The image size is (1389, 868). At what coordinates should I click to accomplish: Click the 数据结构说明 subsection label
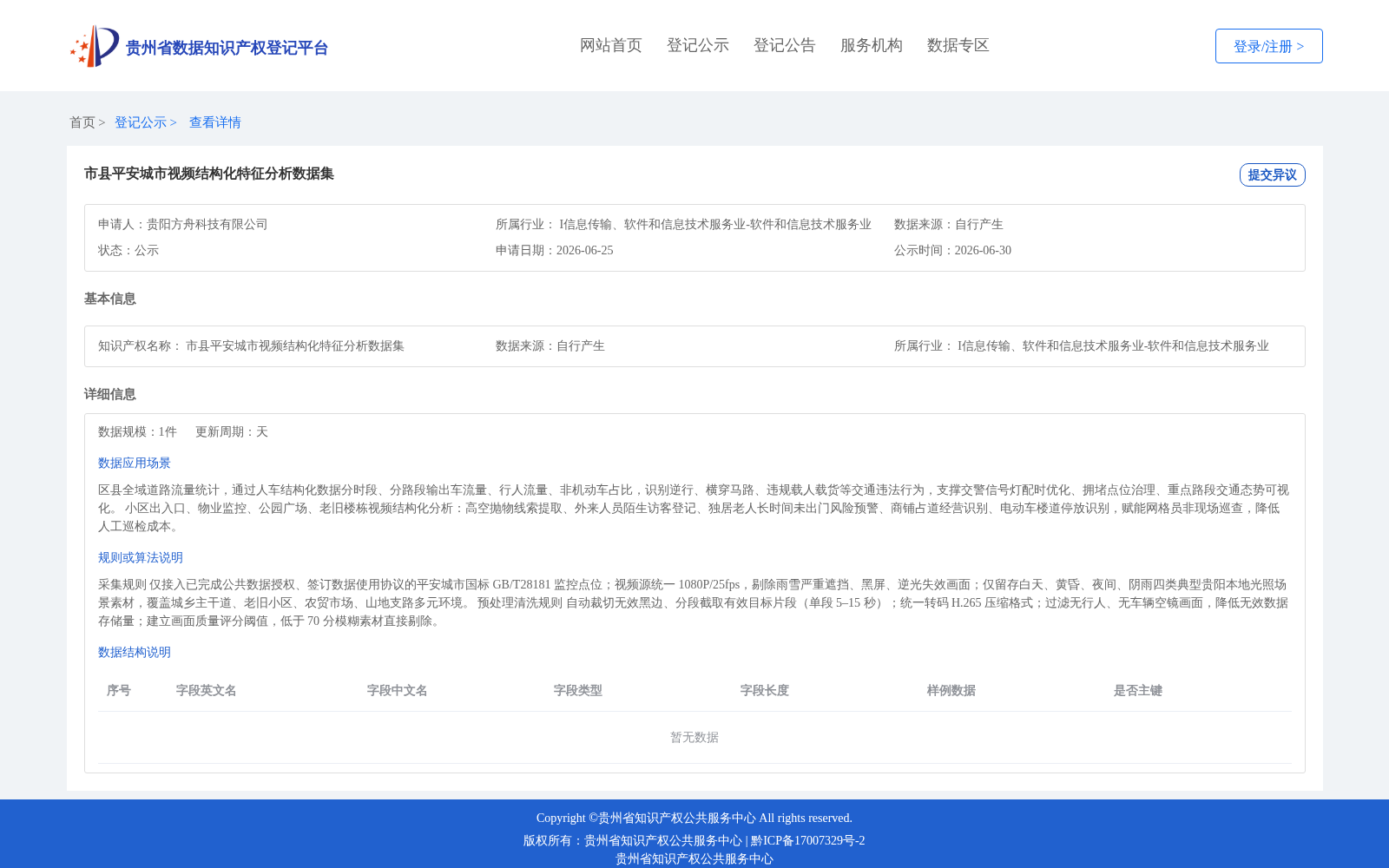[x=135, y=652]
